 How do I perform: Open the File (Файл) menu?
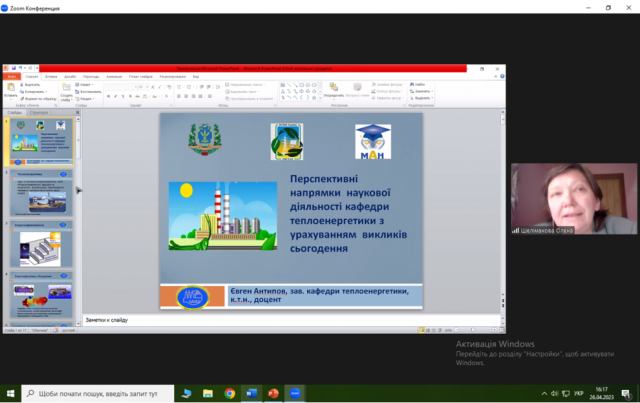pyautogui.click(x=12, y=76)
